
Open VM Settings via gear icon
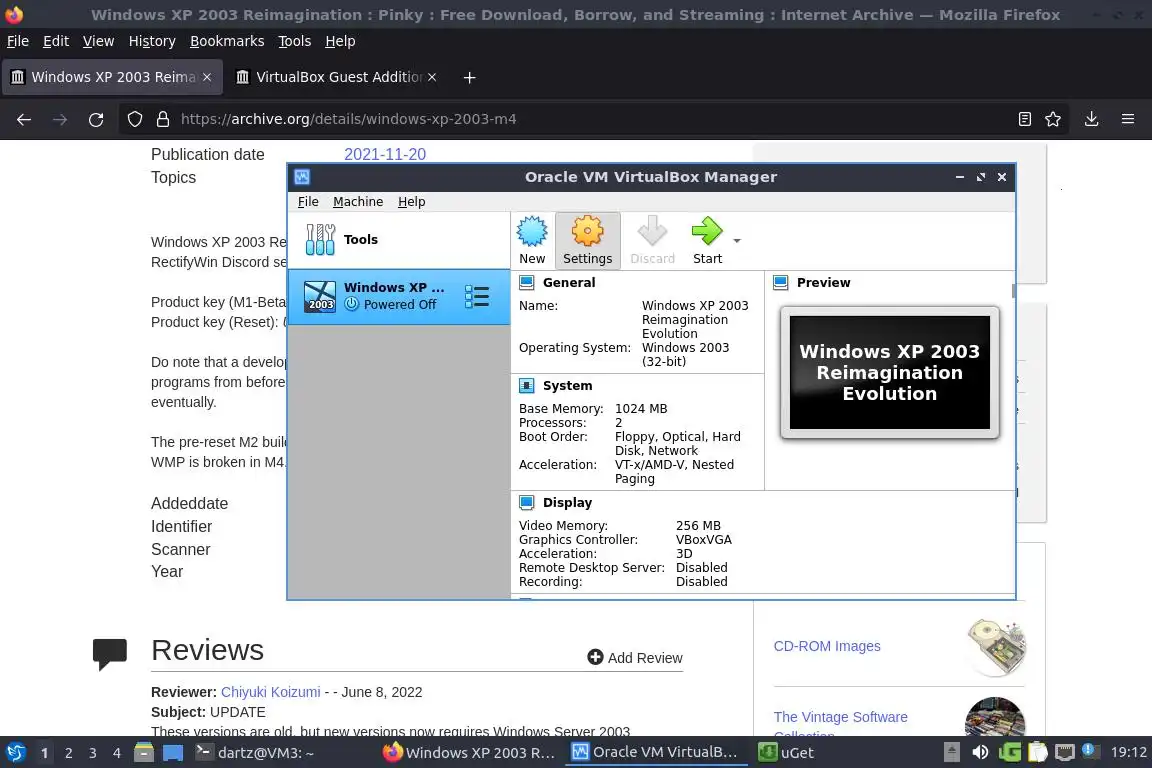click(587, 240)
